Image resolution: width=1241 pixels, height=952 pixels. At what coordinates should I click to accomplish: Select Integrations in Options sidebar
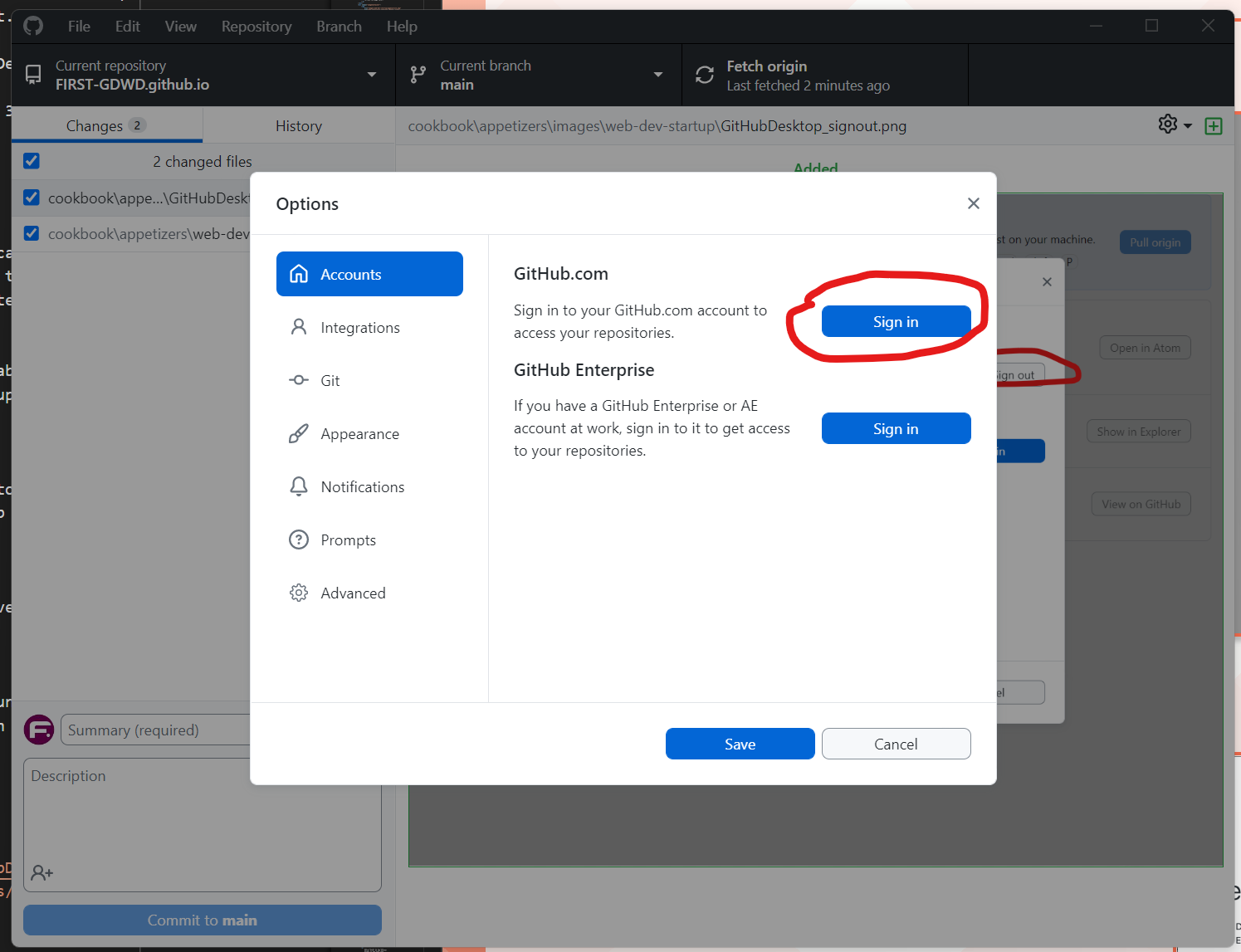coord(369,327)
